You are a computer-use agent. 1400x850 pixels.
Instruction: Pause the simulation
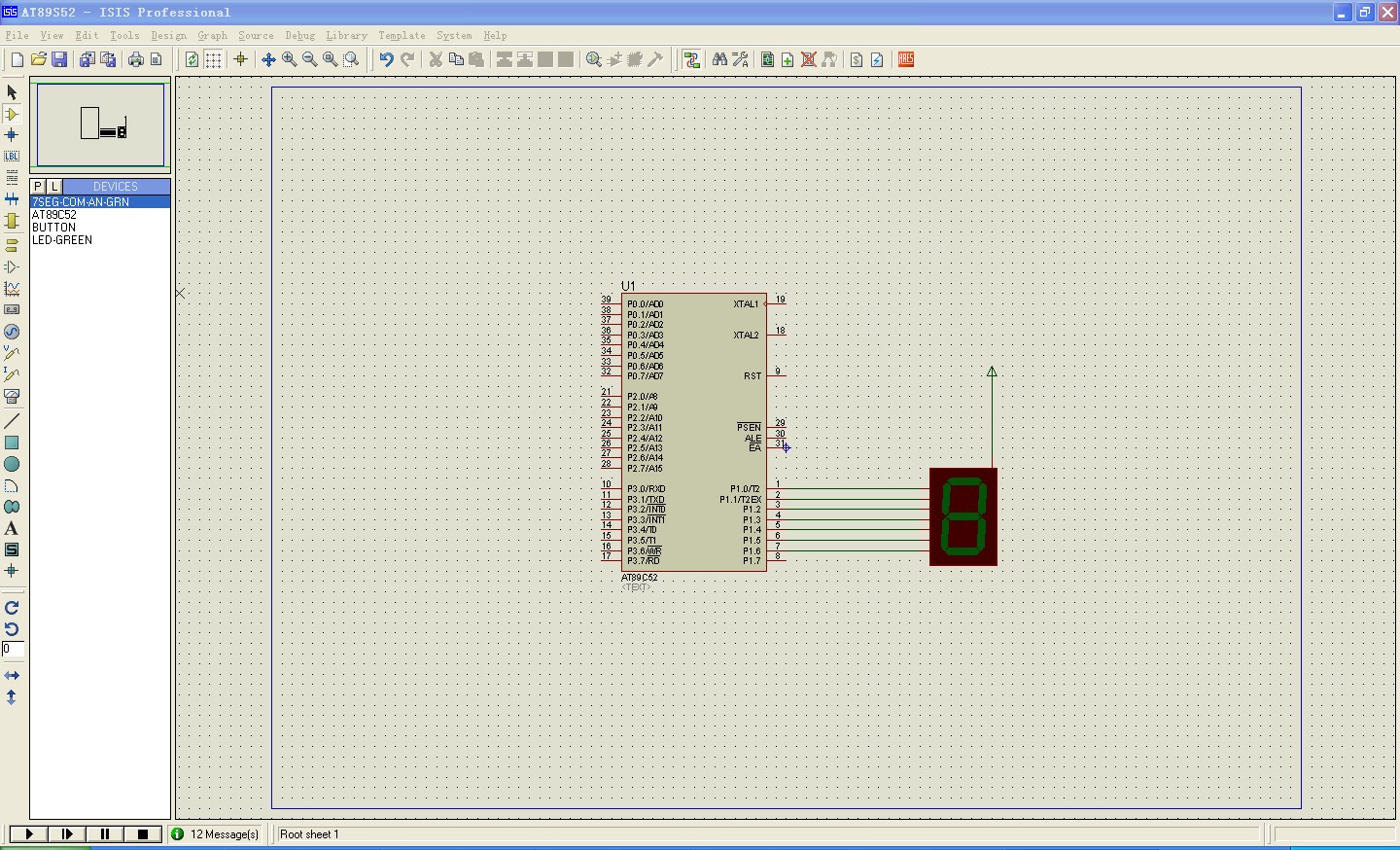[104, 833]
